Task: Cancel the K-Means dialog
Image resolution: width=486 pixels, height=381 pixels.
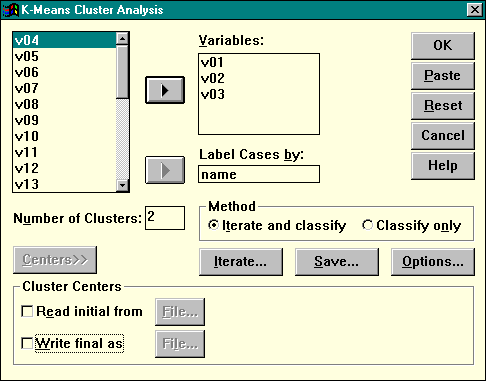Action: [x=443, y=136]
